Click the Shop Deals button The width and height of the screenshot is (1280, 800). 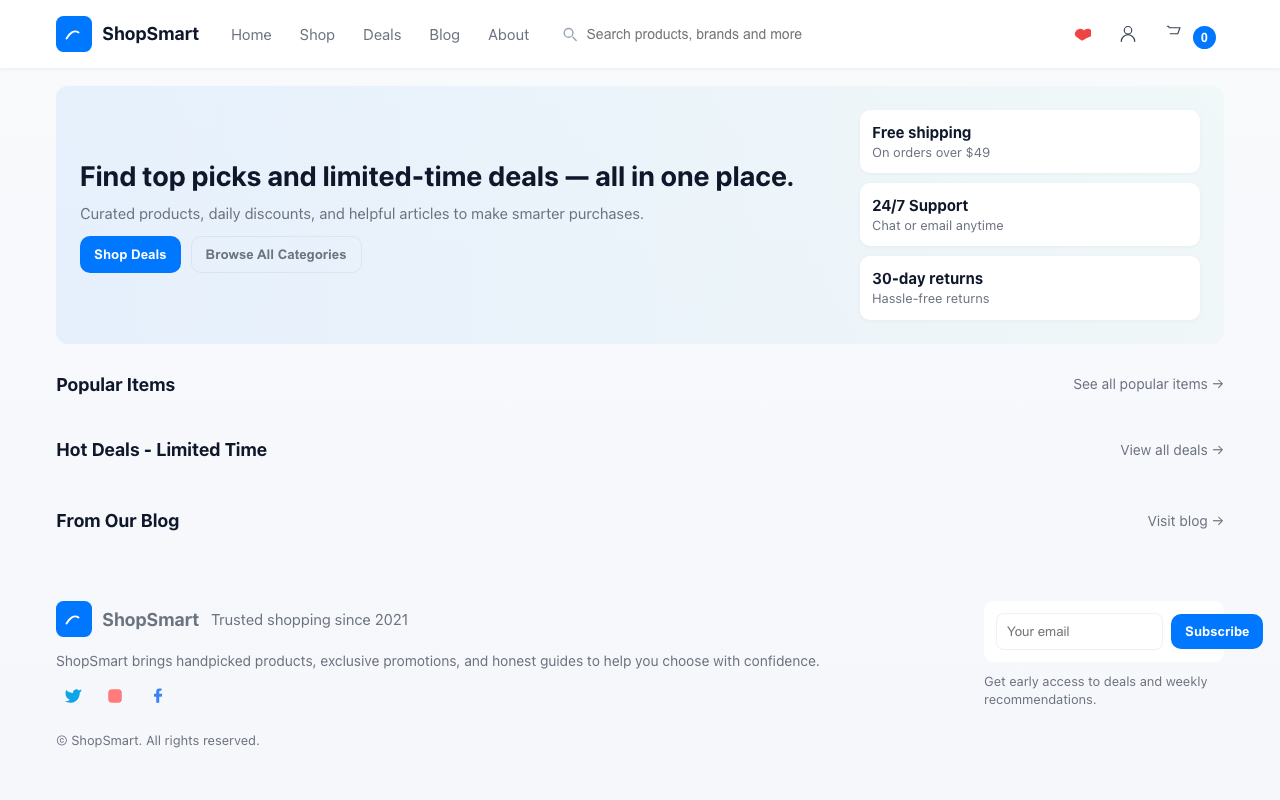[x=130, y=254]
